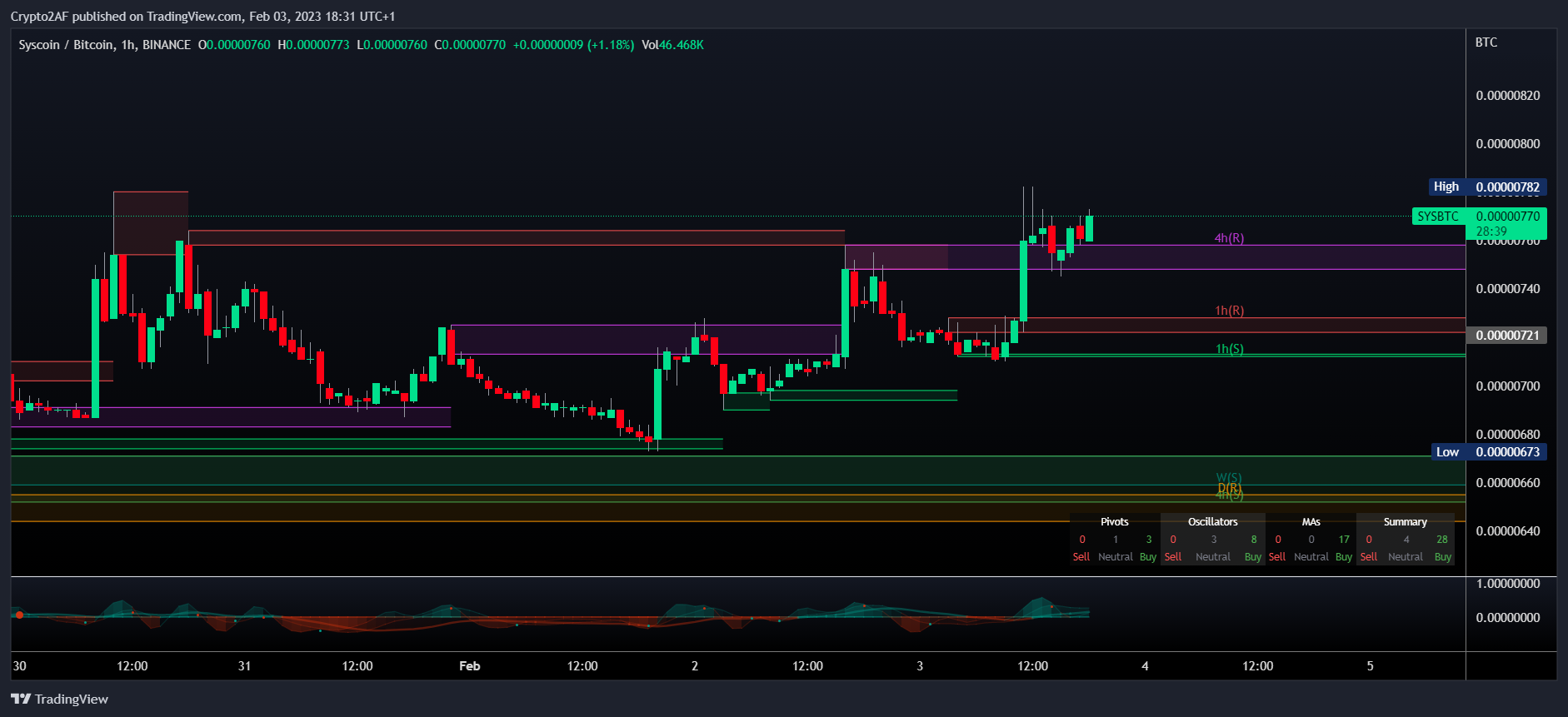Click the 4 date label on the time axis
This screenshot has width=1568, height=717.
[x=1145, y=666]
